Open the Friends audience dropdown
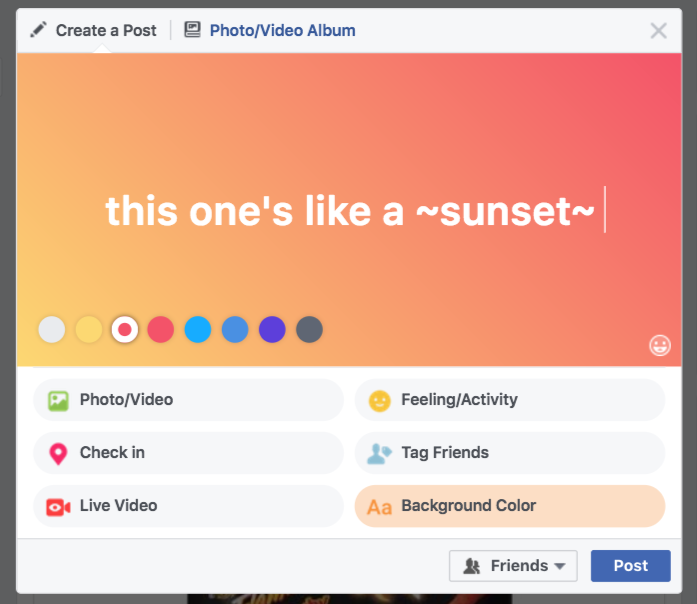The height and width of the screenshot is (604, 697). coord(513,566)
